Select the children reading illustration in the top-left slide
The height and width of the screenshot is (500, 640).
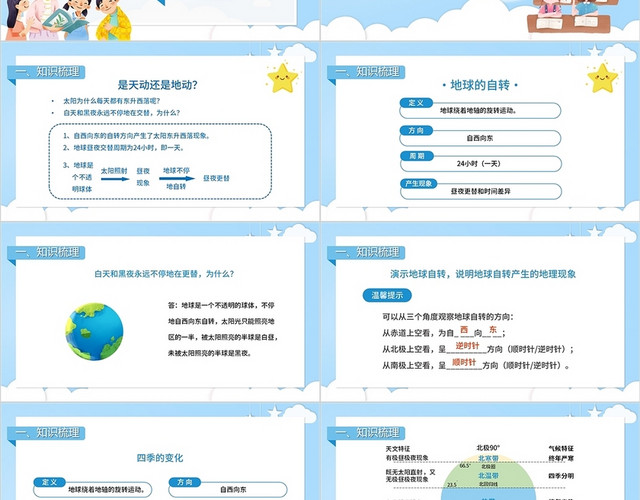coord(67,20)
